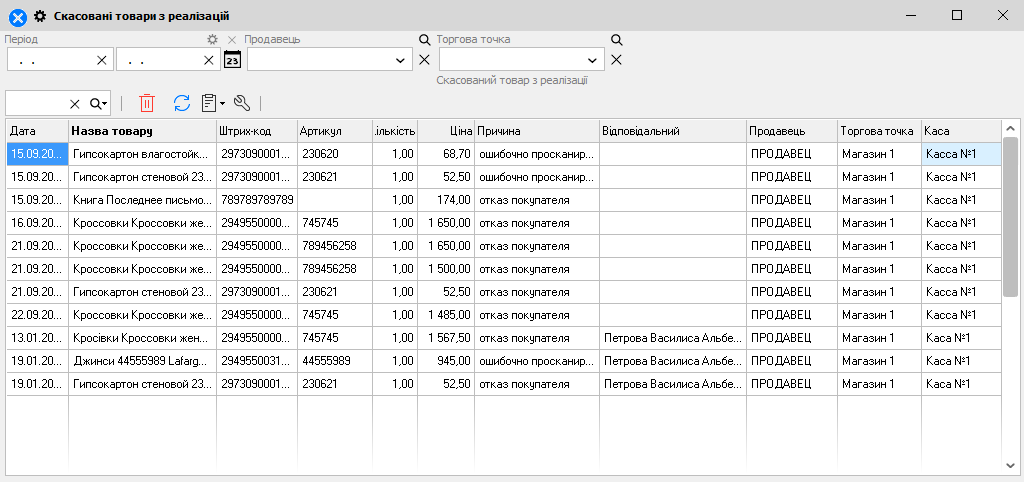Screen dimensions: 1024x482
Task: Click the gear icon beside Період label
Action: tap(212, 40)
